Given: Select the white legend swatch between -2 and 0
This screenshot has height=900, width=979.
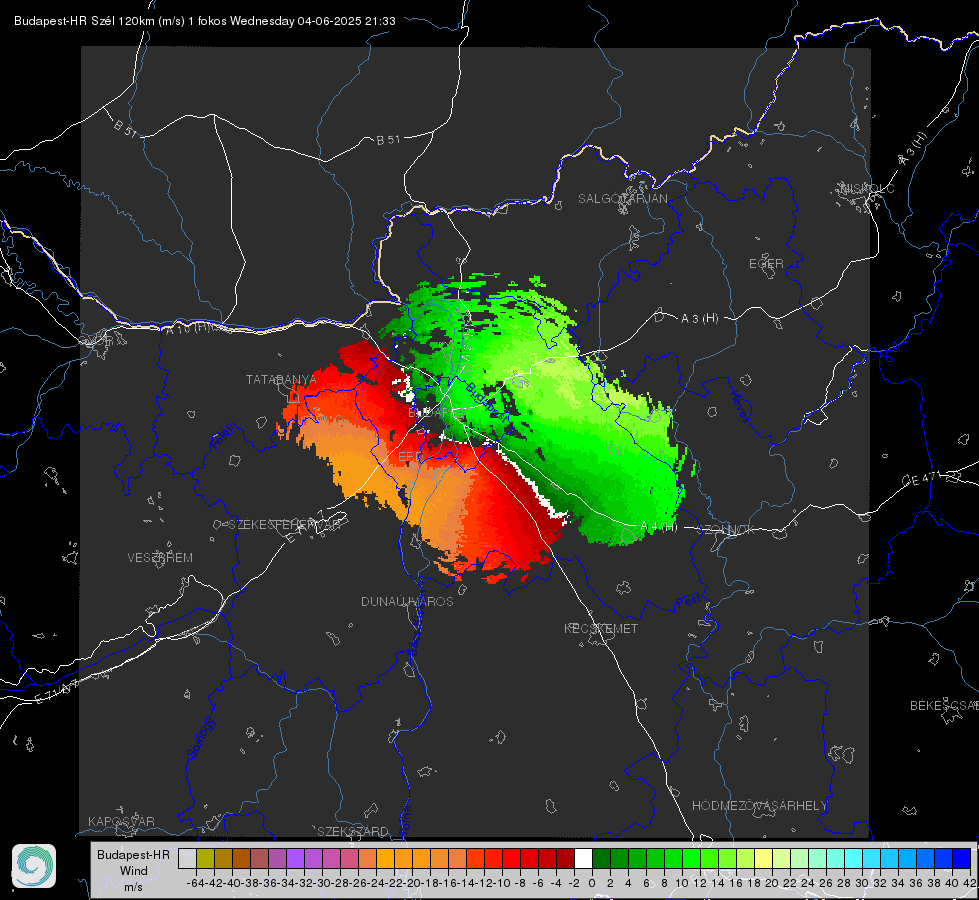Looking at the screenshot, I should pos(583,858).
